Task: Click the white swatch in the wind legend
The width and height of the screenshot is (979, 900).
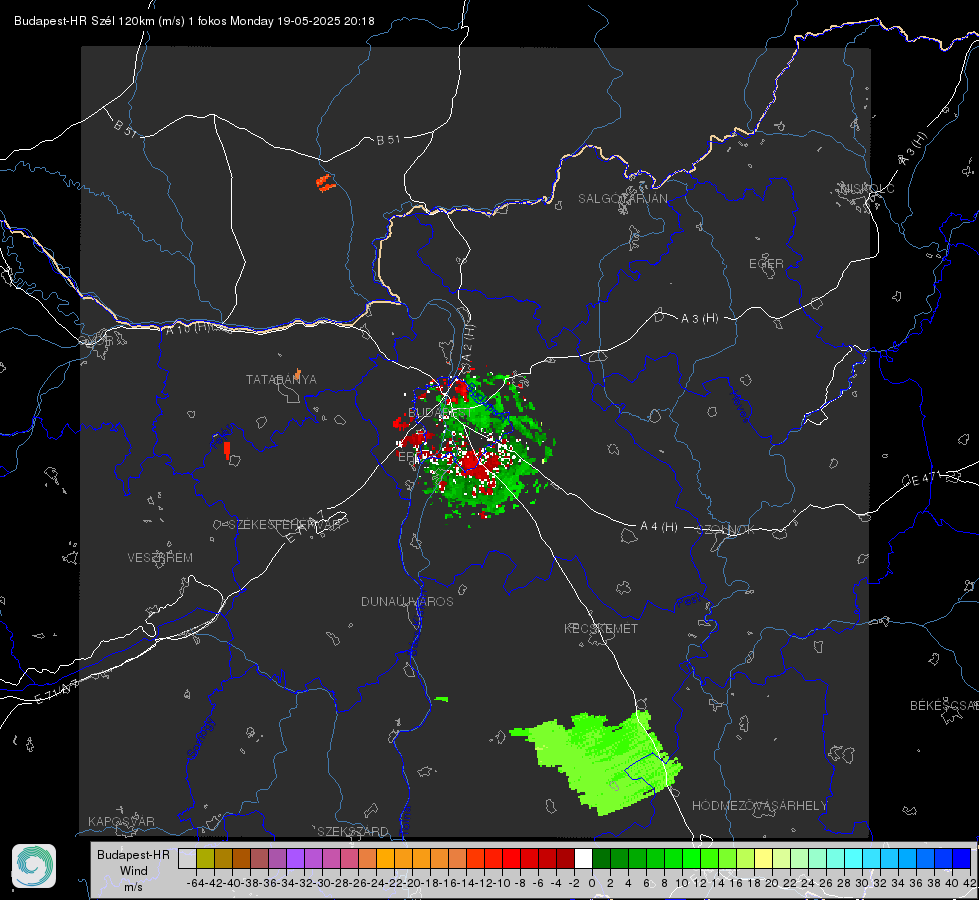Action: click(x=583, y=859)
